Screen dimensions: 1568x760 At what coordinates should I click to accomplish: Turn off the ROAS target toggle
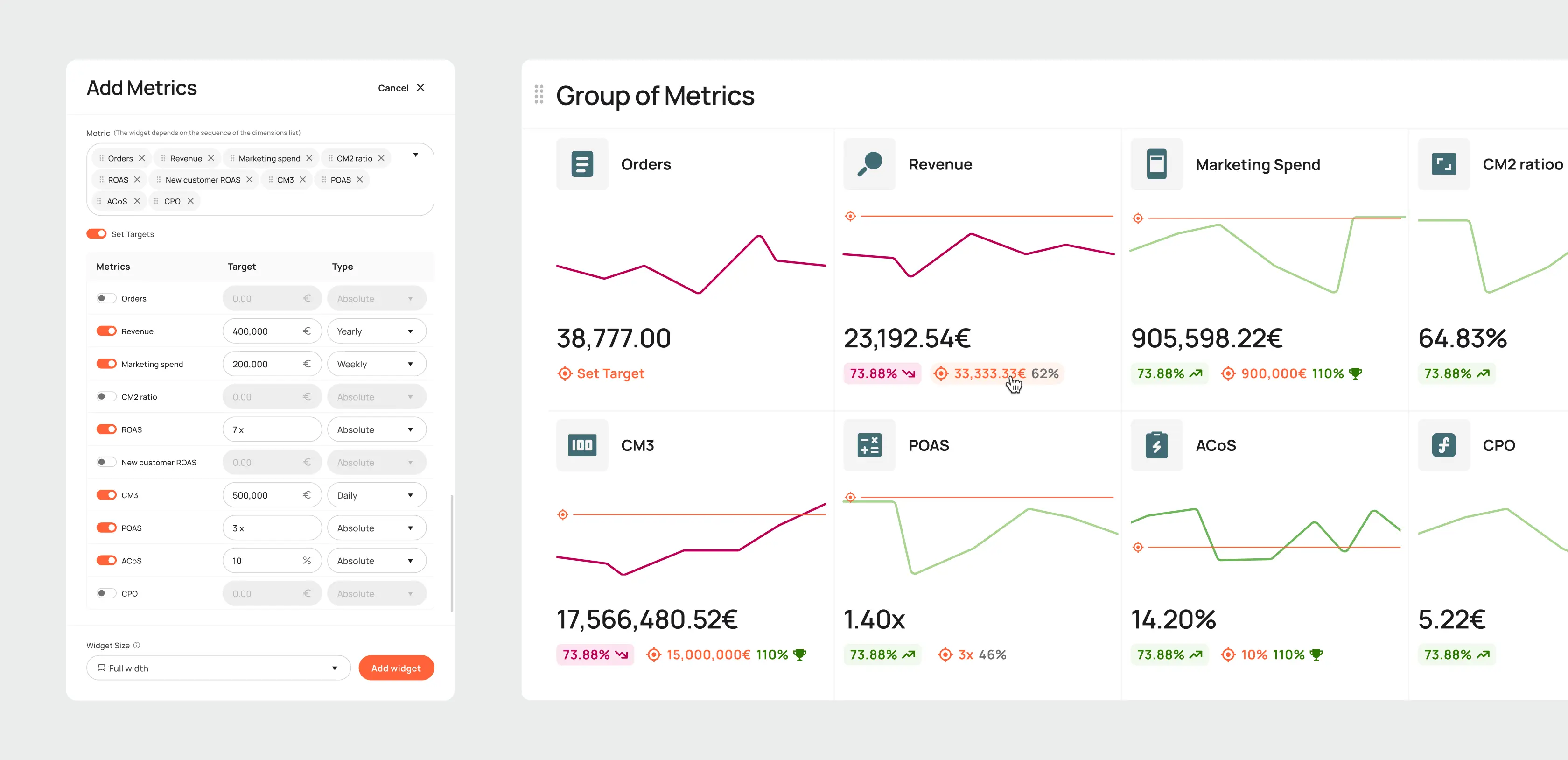tap(106, 429)
